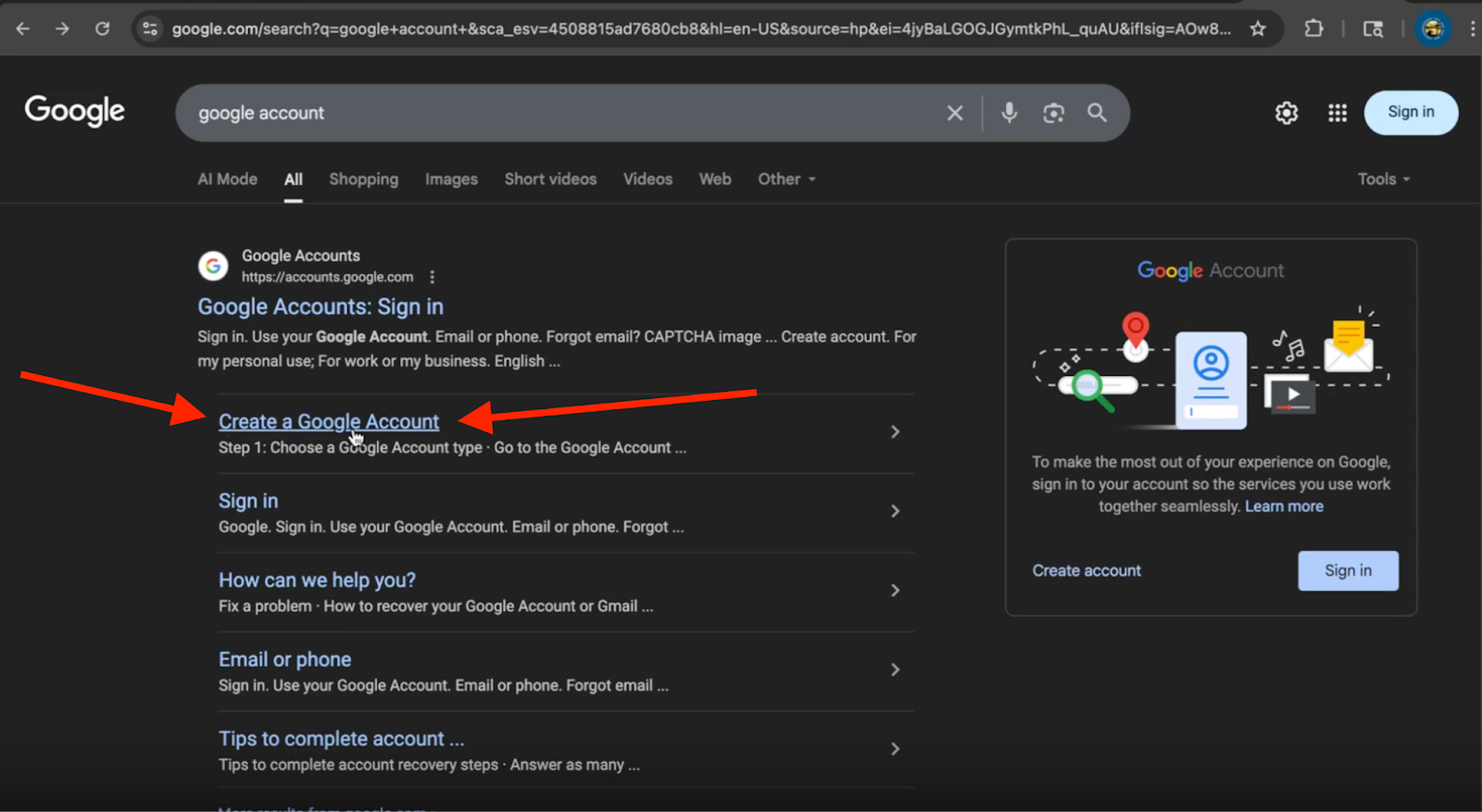Click the Google Accounts site name
This screenshot has height=812, width=1482.
(x=301, y=256)
